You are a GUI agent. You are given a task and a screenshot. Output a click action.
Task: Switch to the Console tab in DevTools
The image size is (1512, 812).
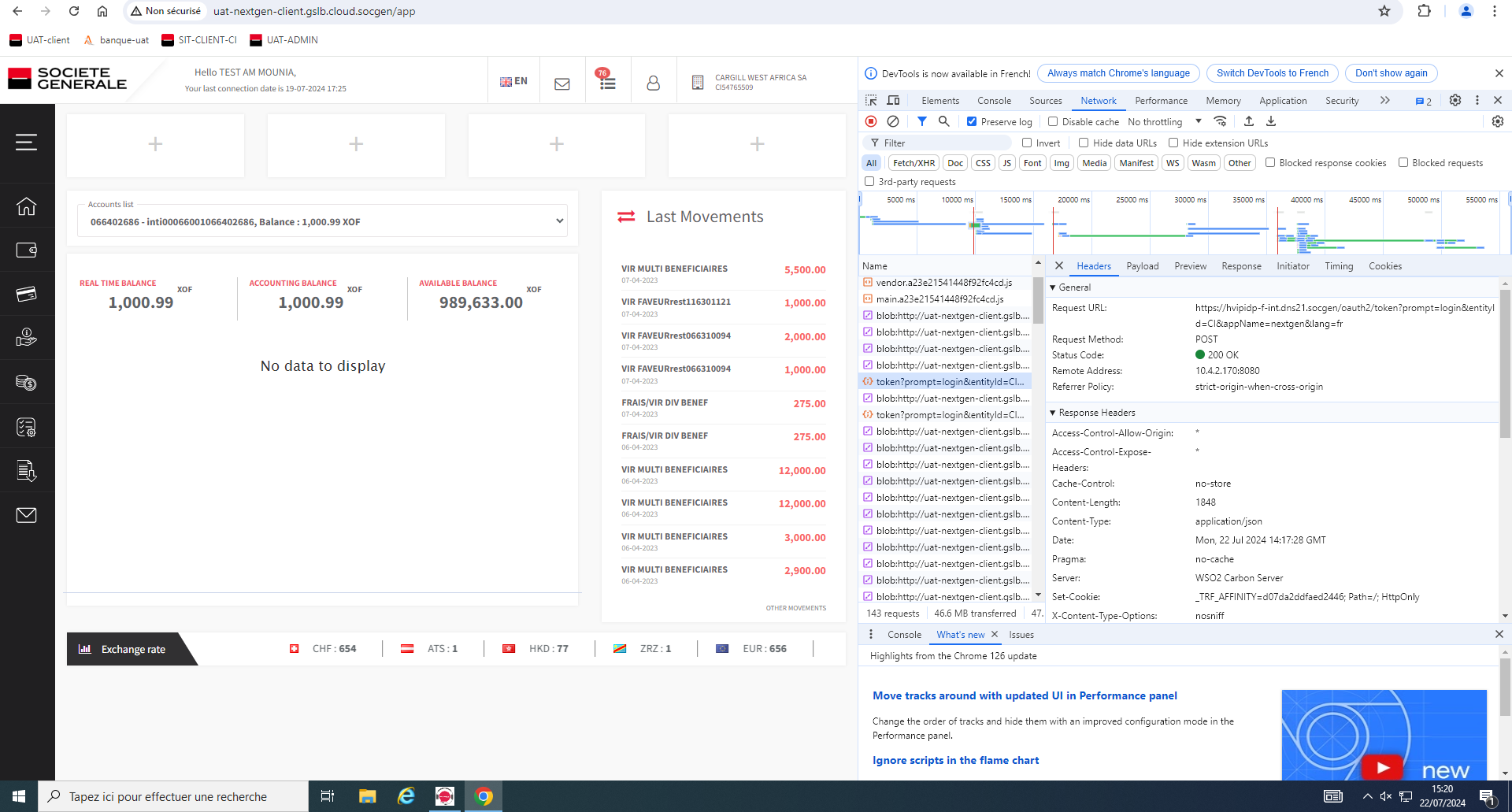[994, 100]
